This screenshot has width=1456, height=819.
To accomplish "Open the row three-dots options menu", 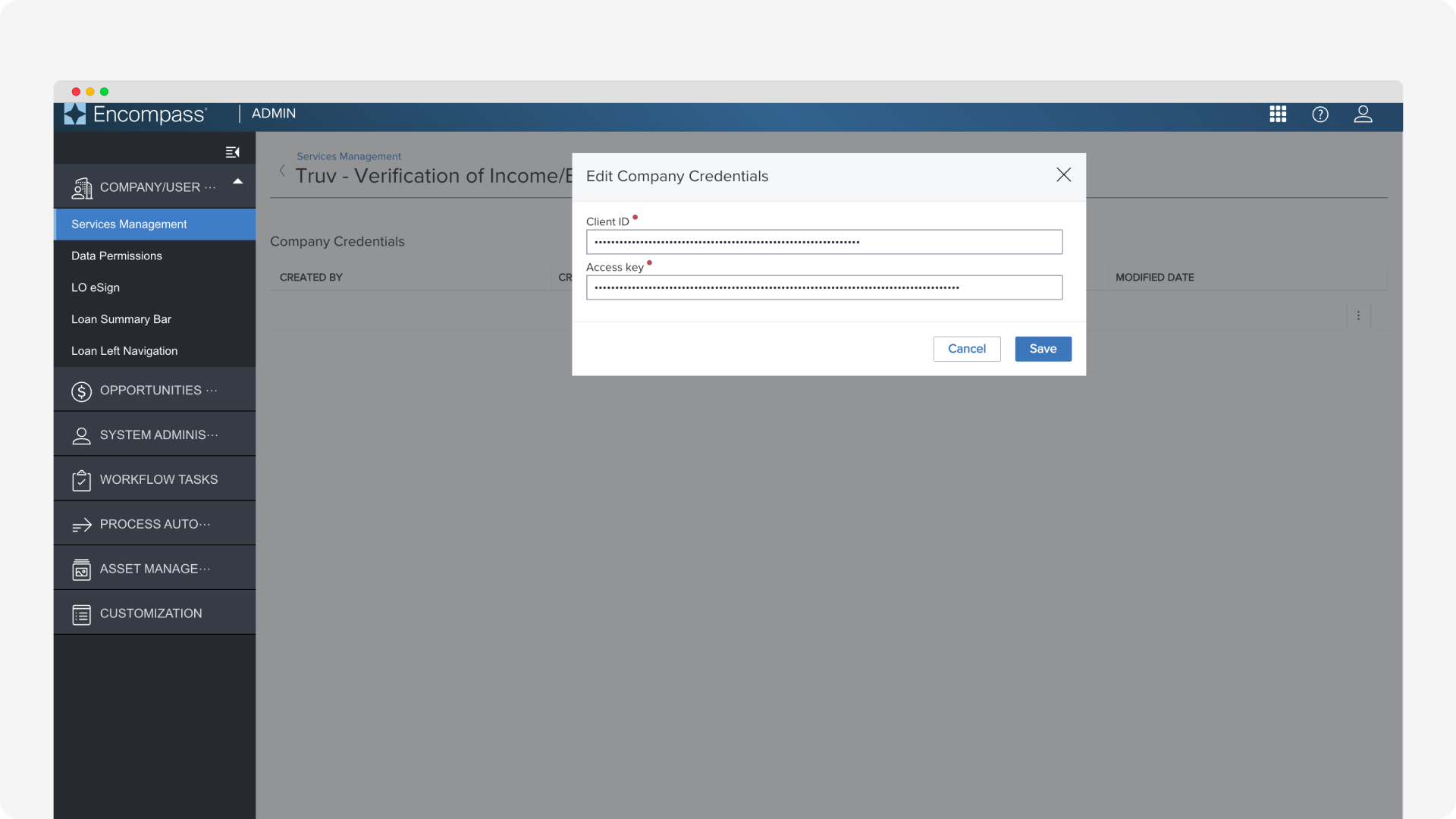I will [x=1358, y=315].
